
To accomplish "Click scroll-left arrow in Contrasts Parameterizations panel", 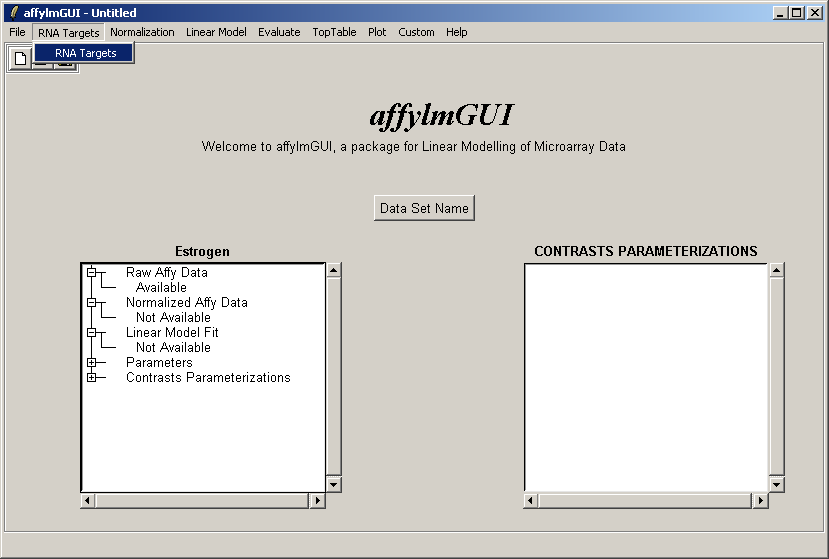I will point(531,500).
